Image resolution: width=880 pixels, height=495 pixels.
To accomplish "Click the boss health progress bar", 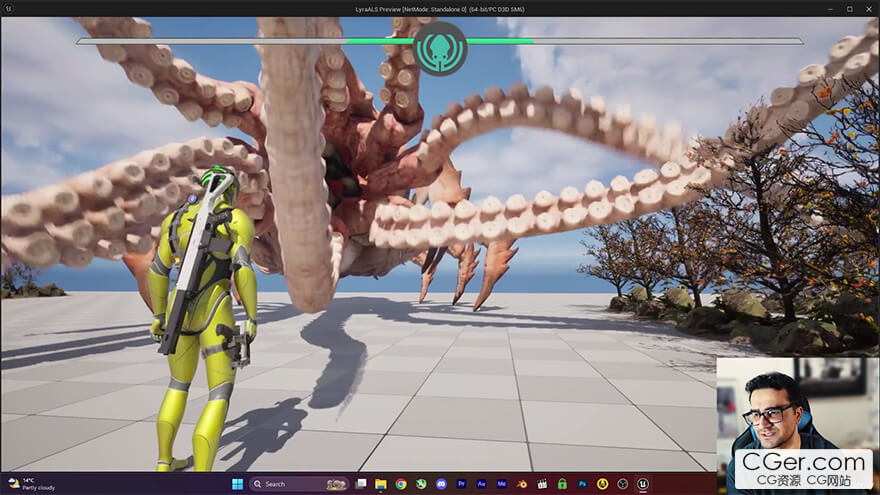I will 440,42.
